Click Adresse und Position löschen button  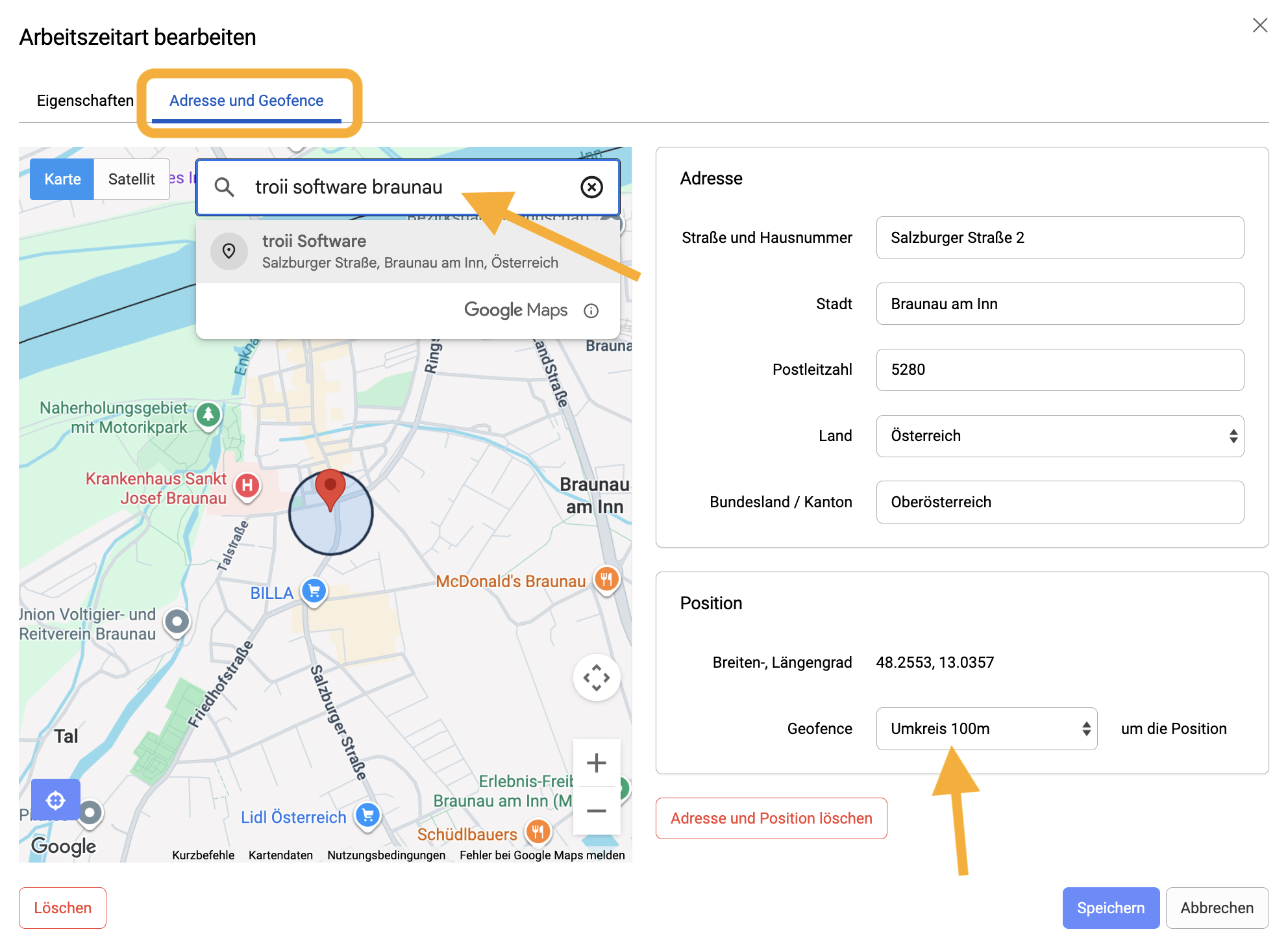(x=771, y=818)
